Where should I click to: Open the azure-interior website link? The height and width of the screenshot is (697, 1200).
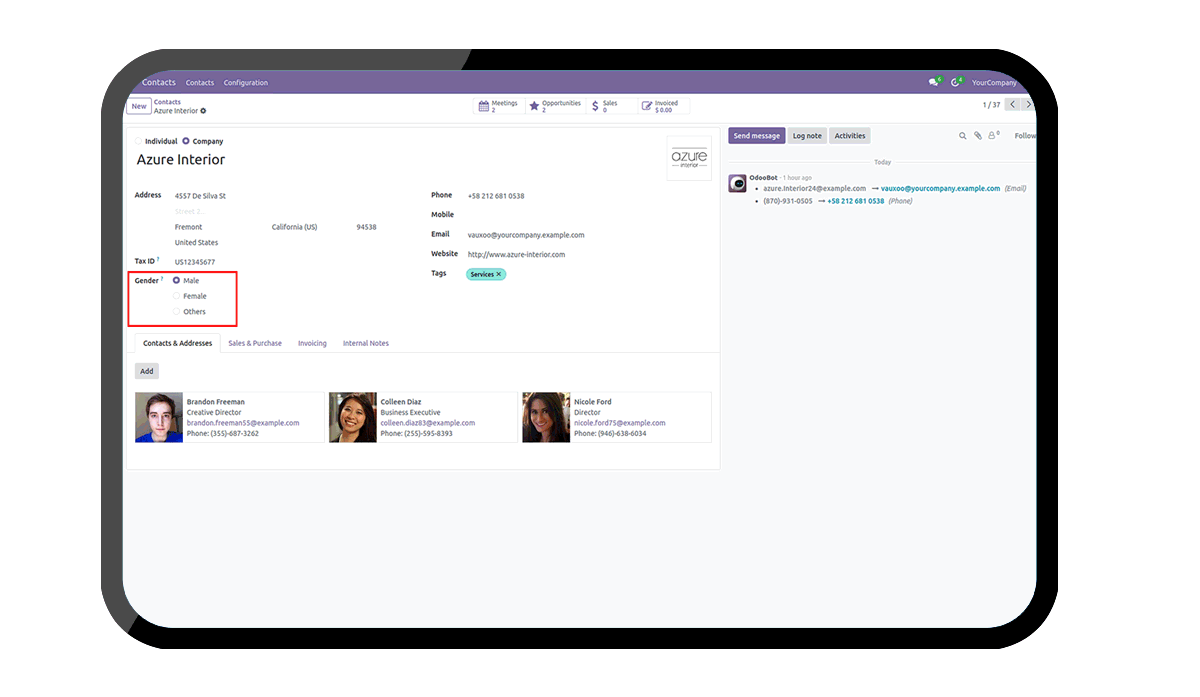pyautogui.click(x=516, y=255)
